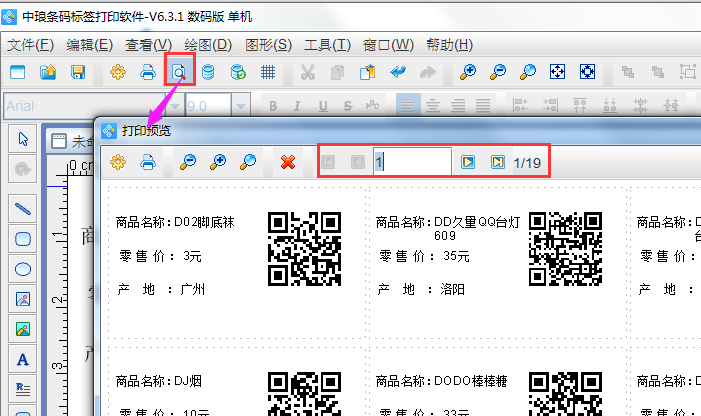Go to next page in print preview
701x416 pixels.
click(x=467, y=161)
